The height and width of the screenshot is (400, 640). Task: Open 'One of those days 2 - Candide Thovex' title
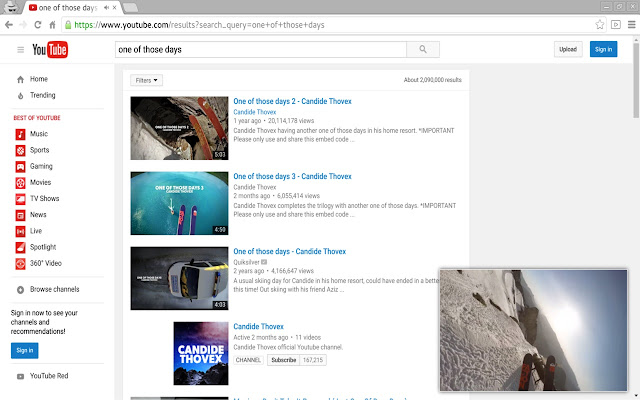[x=292, y=101]
